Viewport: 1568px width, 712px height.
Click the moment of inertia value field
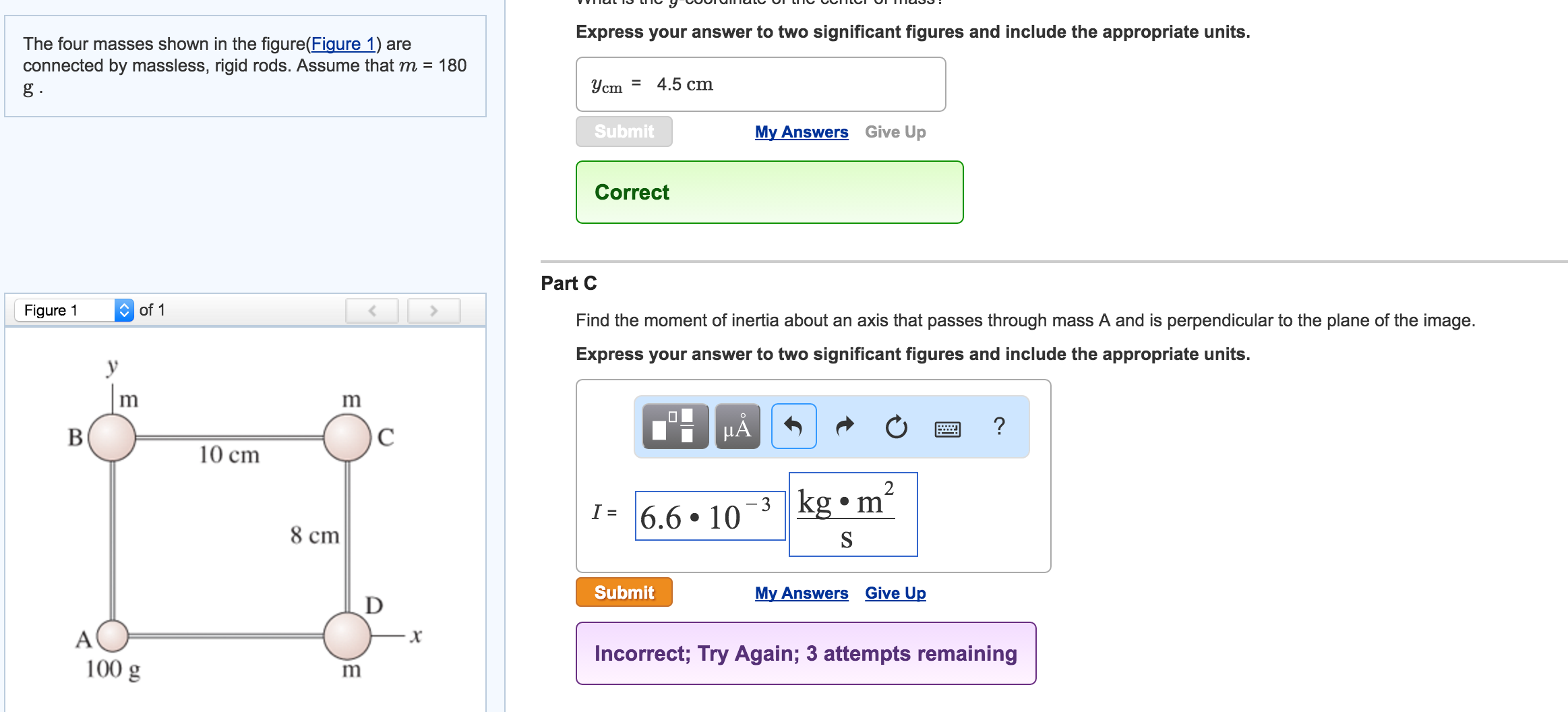coord(709,516)
